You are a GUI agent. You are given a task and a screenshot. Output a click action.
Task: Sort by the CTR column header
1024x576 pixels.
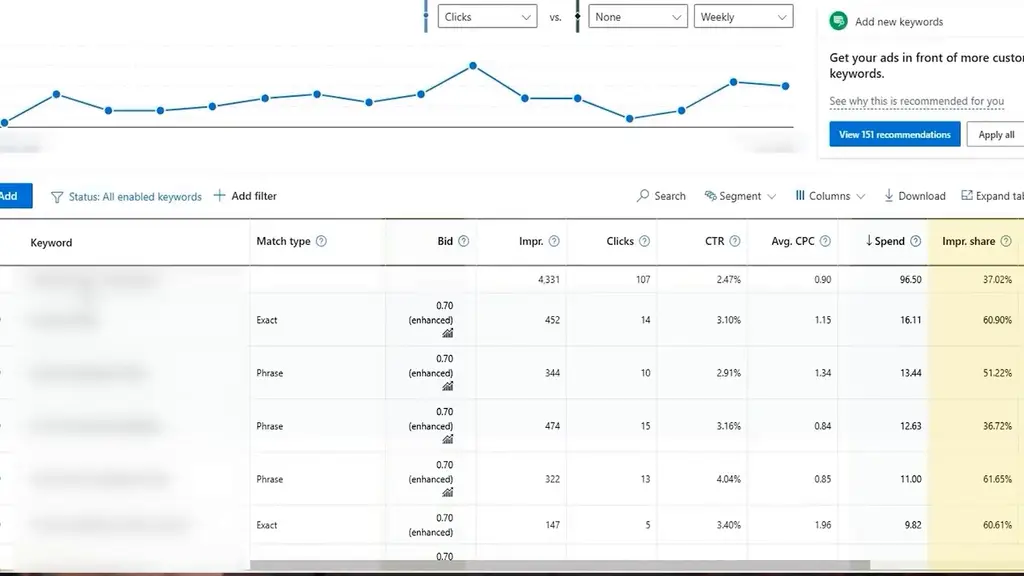pyautogui.click(x=714, y=241)
